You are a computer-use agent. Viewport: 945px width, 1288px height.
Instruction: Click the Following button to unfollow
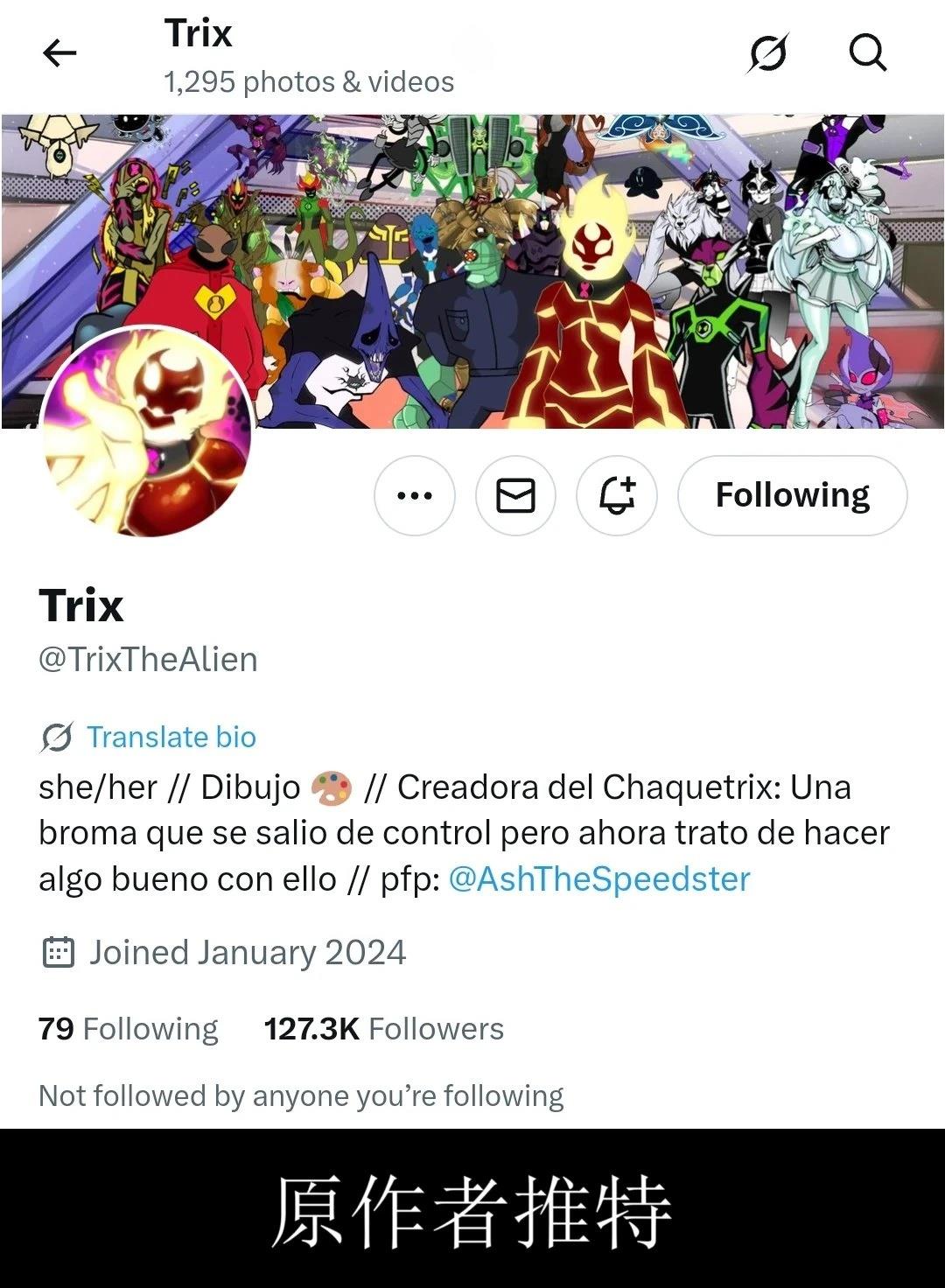click(793, 495)
